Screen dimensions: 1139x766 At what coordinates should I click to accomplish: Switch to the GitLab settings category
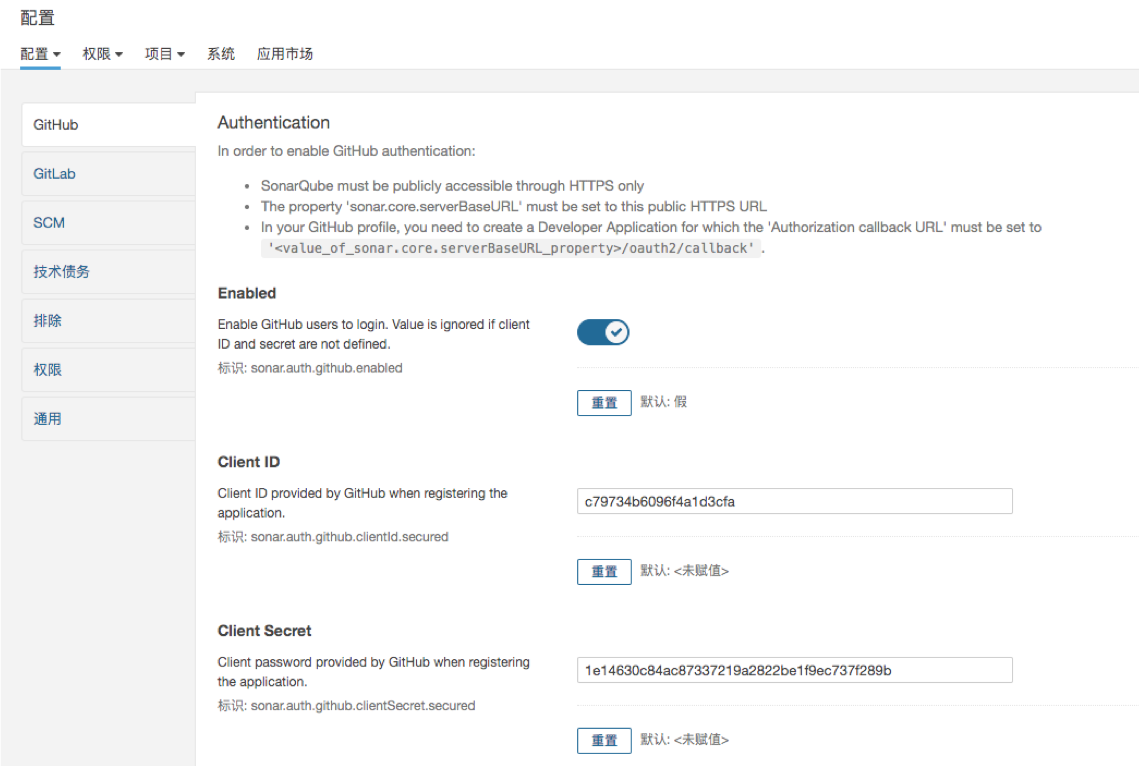point(108,174)
